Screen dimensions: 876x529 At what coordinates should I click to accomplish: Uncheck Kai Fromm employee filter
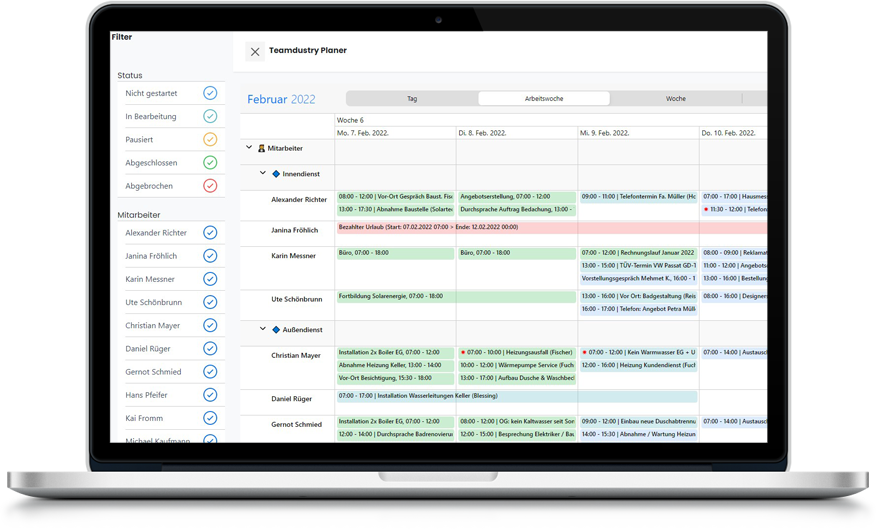pos(210,418)
